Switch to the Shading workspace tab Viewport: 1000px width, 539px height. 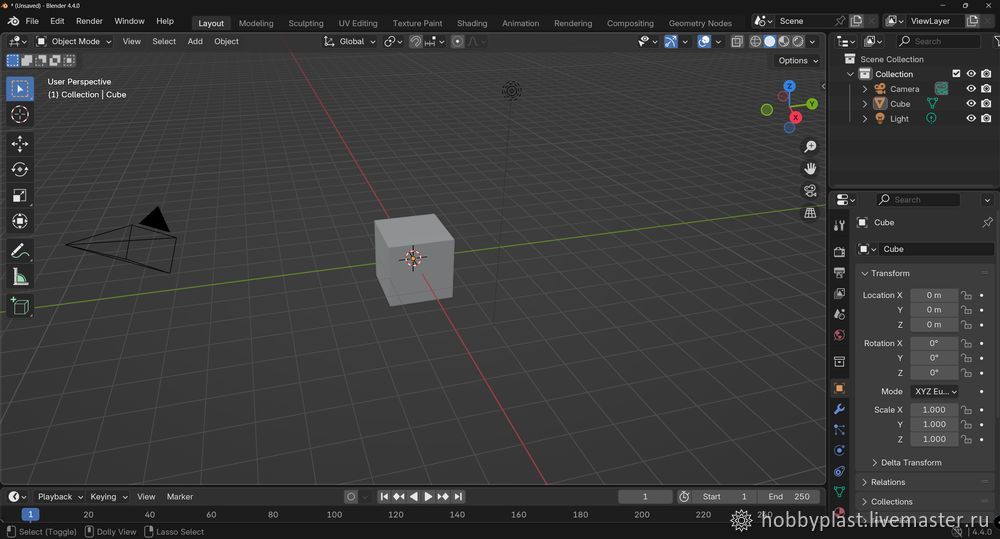472,24
